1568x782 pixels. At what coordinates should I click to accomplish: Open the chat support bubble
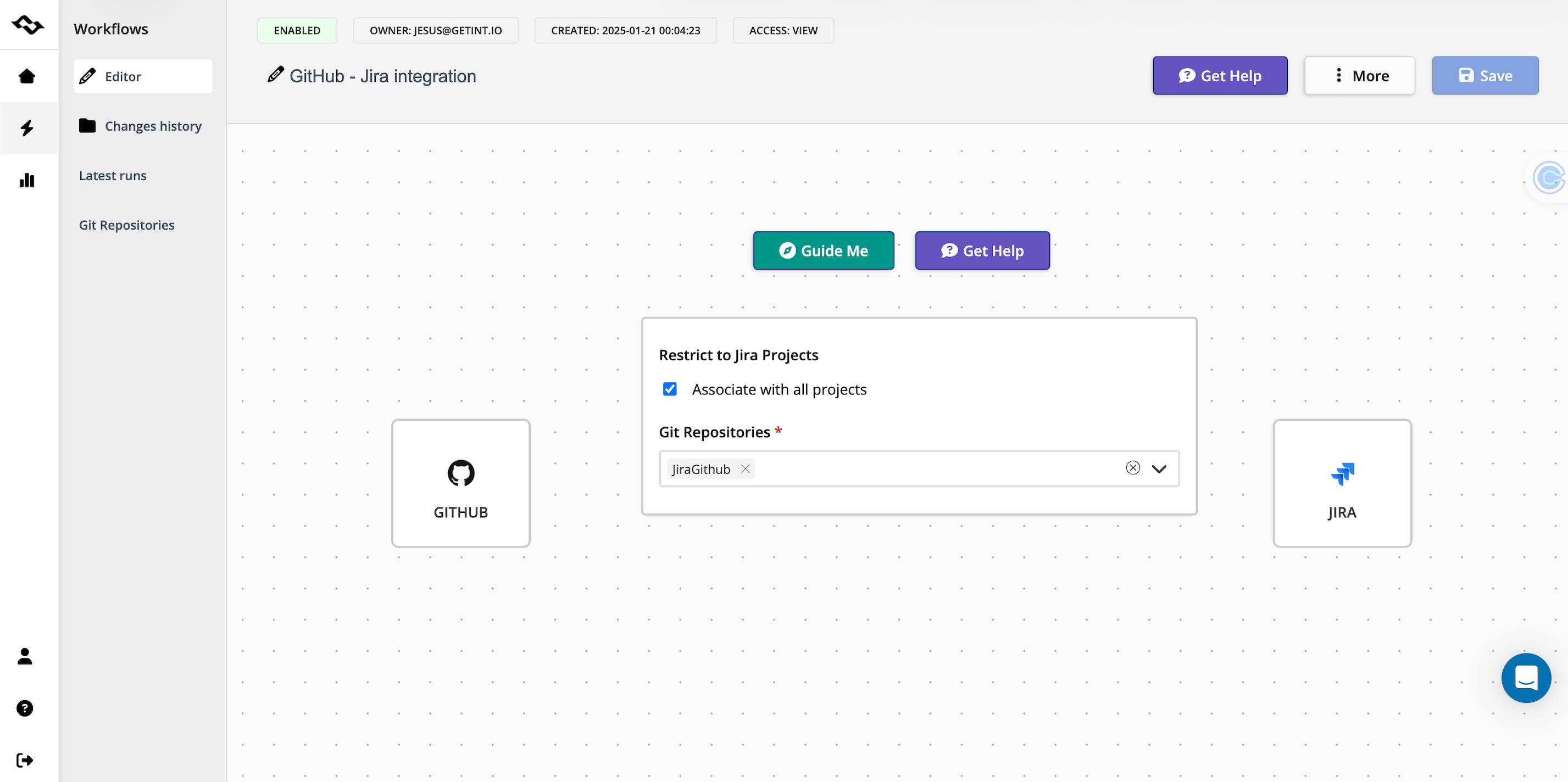[1525, 677]
